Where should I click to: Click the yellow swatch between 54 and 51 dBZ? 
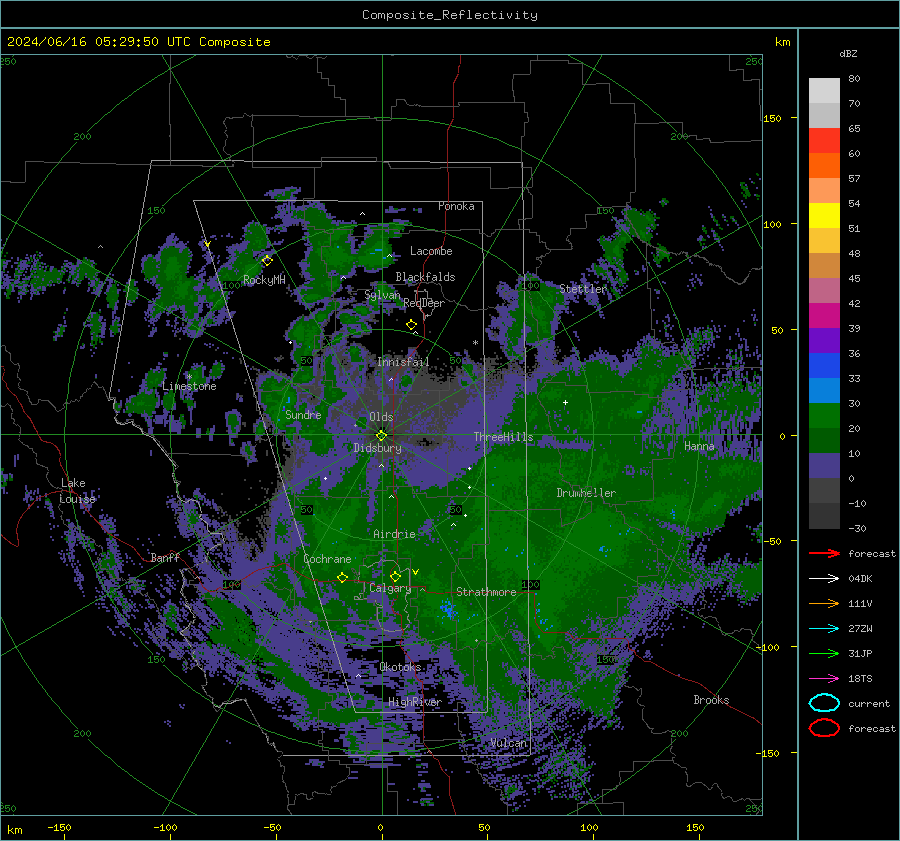(x=824, y=215)
